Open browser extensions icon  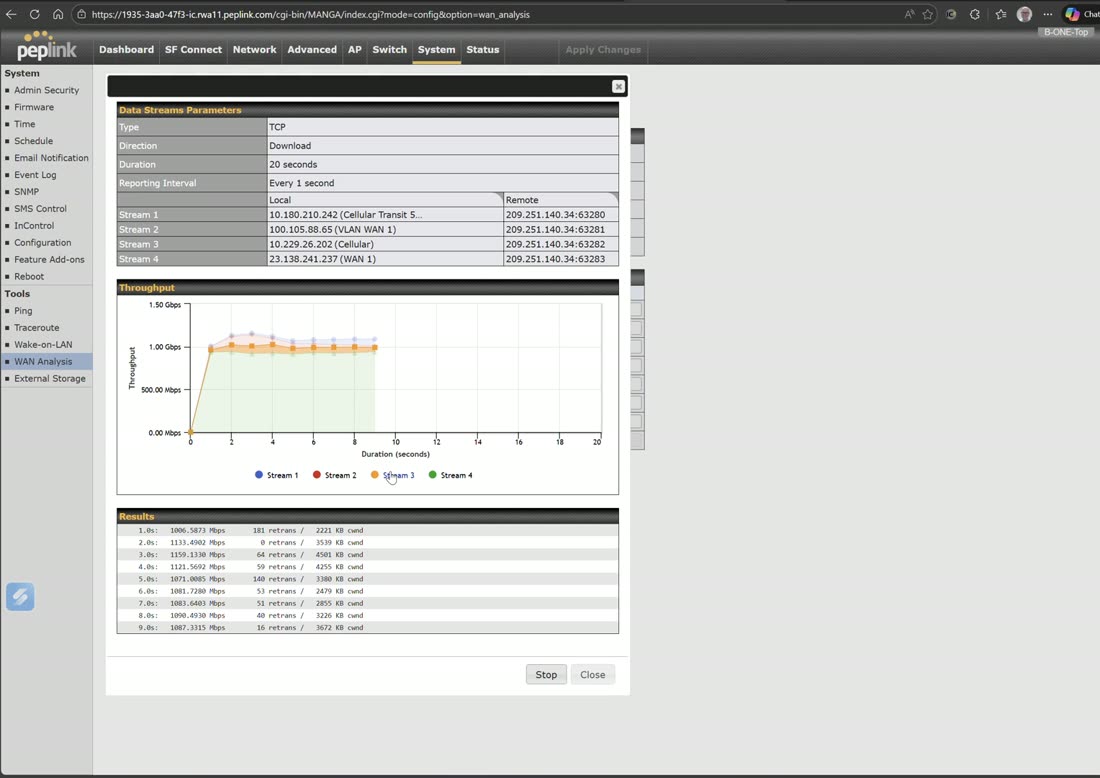pyautogui.click(x=975, y=14)
